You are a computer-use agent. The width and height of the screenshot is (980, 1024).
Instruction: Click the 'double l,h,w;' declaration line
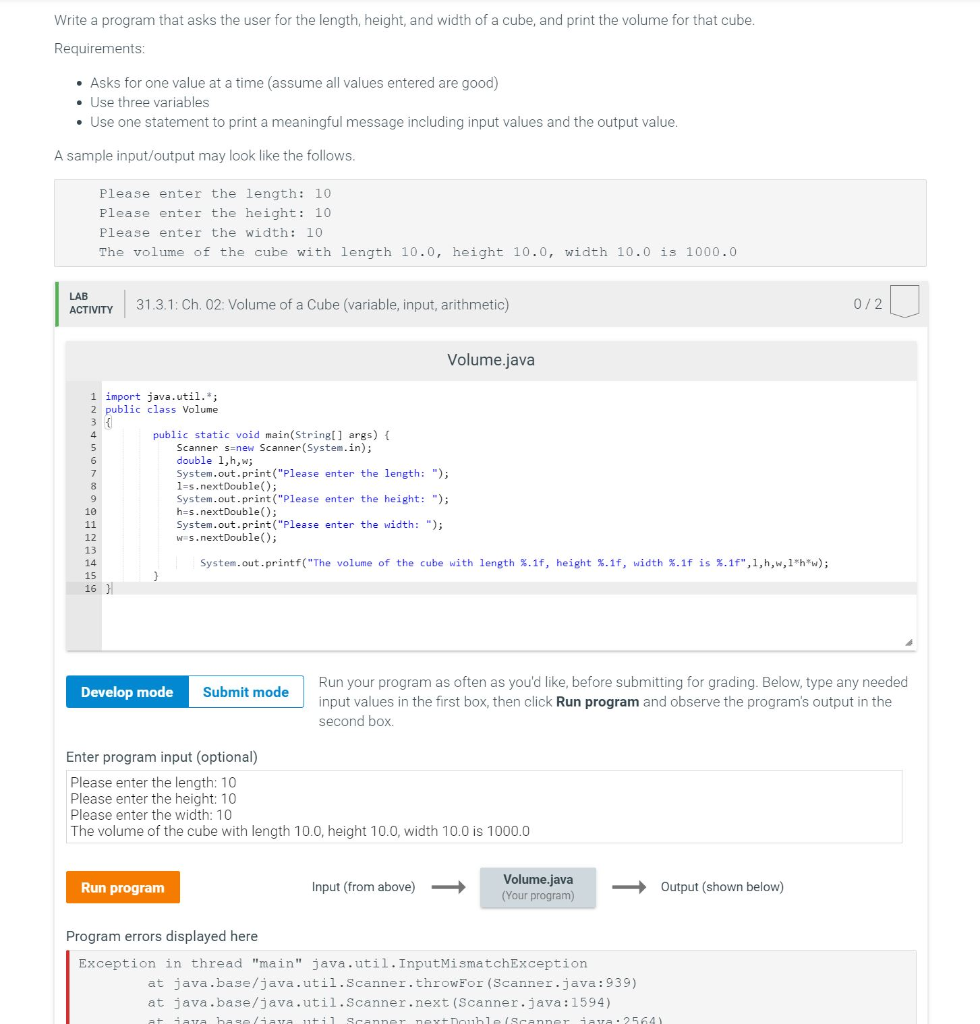tap(215, 460)
